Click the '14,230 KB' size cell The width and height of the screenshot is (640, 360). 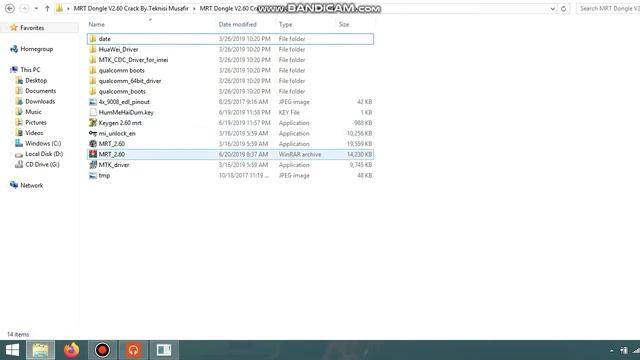click(360, 154)
